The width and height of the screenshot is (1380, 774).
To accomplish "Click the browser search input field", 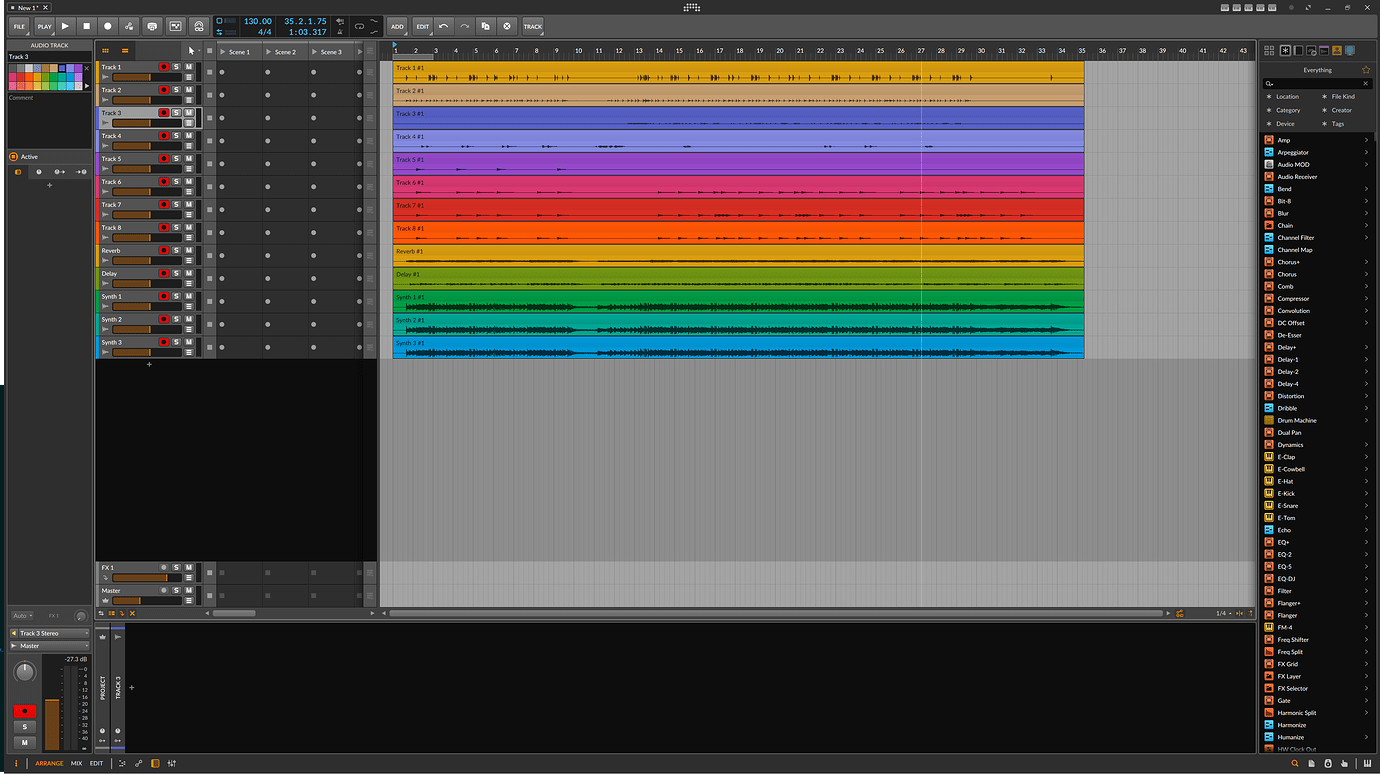I will 1317,84.
